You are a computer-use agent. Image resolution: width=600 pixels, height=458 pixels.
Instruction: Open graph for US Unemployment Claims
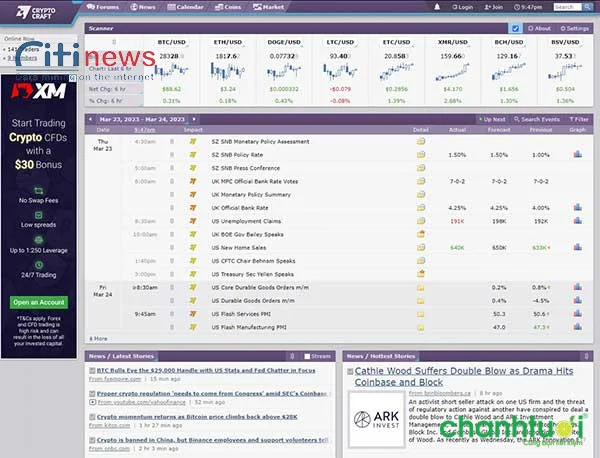point(578,220)
